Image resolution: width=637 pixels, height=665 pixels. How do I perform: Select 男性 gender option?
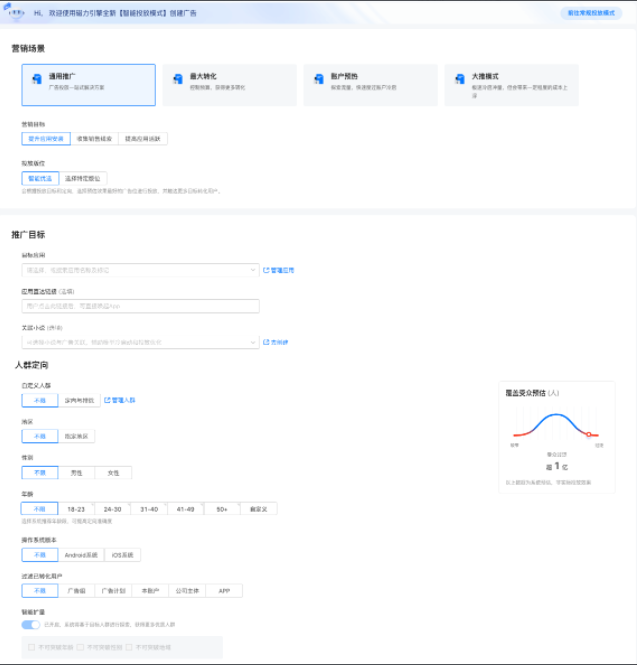76,473
